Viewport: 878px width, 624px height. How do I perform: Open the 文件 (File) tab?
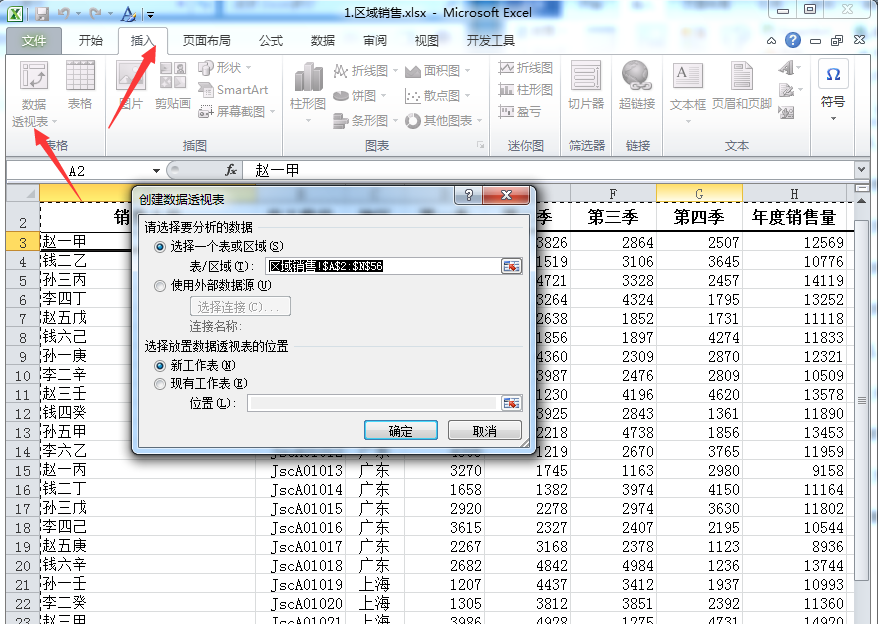(34, 41)
